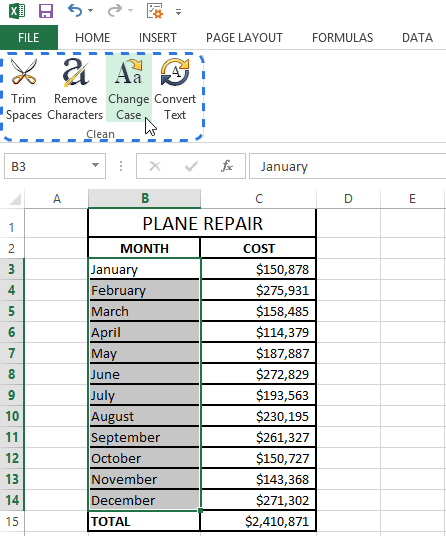446x536 pixels.
Task: Undo the last action
Action: coord(75,11)
